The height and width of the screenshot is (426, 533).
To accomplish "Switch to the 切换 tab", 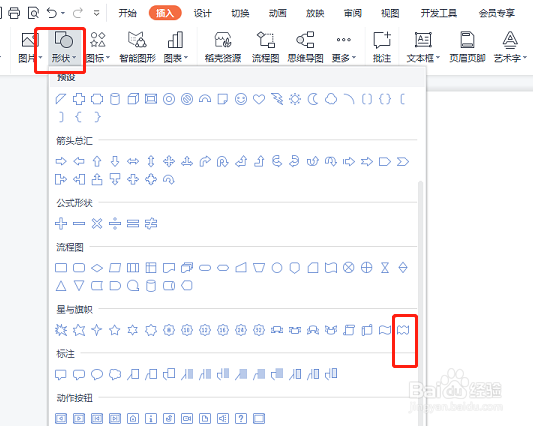I will 240,13.
